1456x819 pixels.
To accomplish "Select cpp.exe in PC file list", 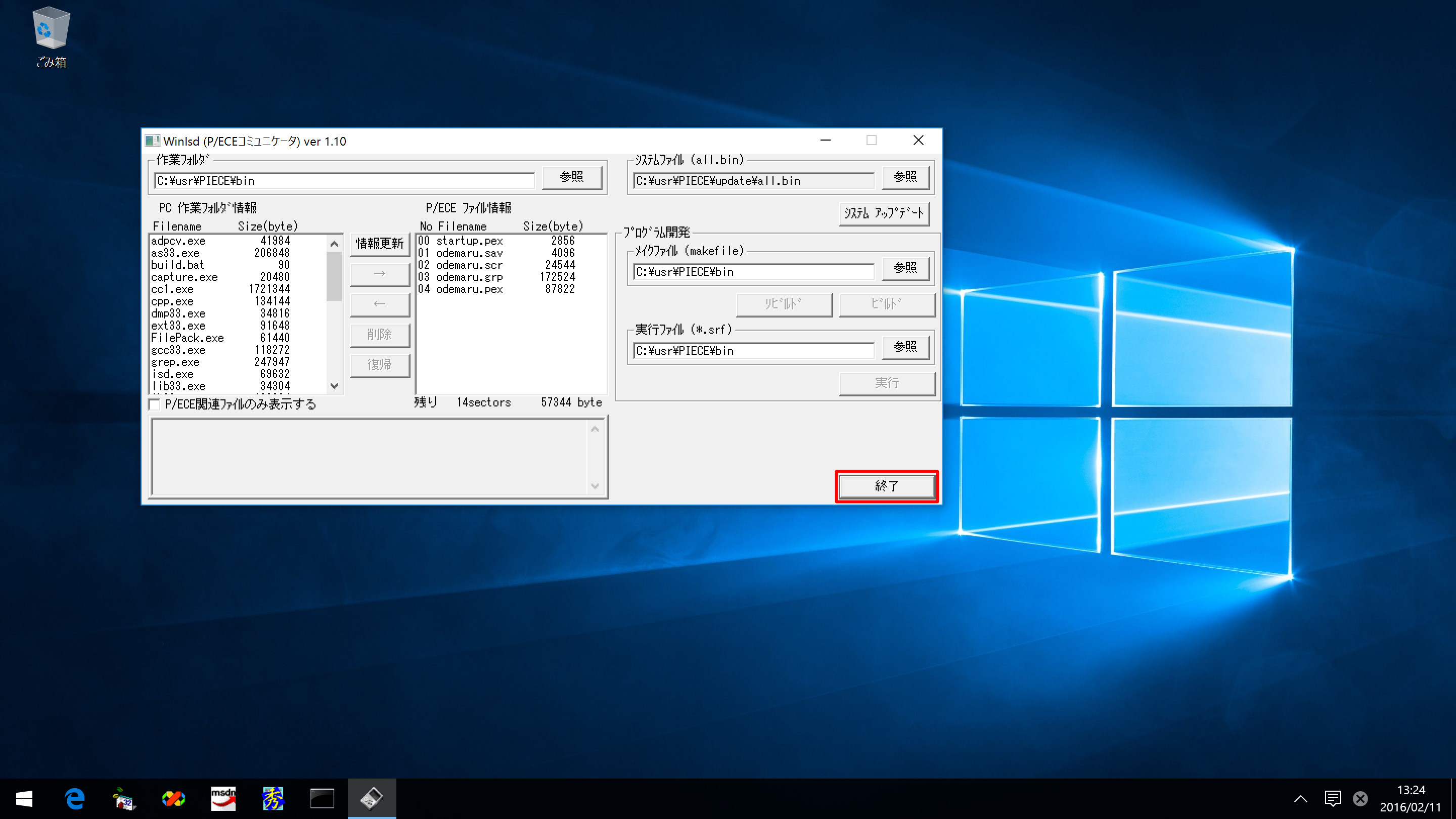I will click(238, 302).
